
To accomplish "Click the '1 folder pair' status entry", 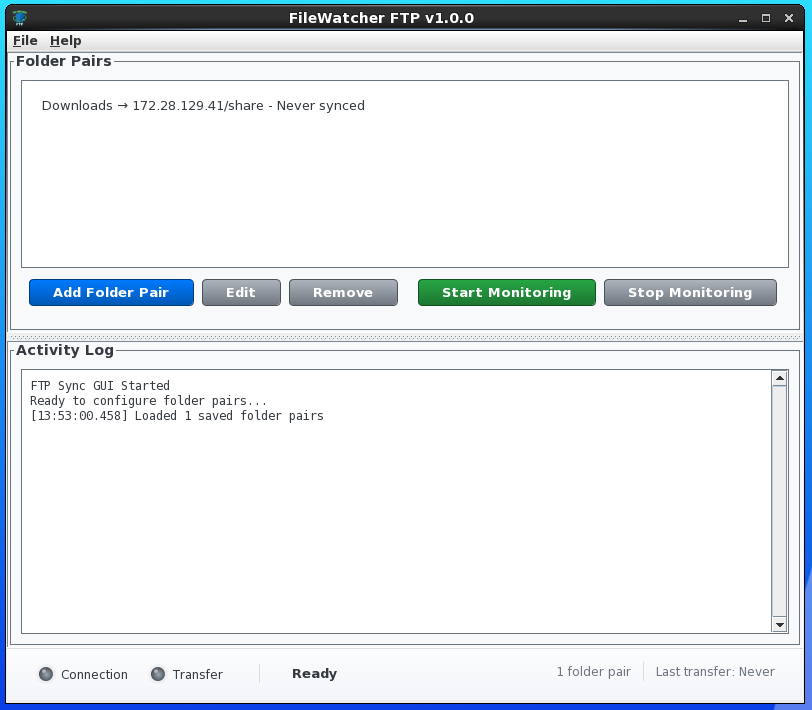I will [x=593, y=672].
